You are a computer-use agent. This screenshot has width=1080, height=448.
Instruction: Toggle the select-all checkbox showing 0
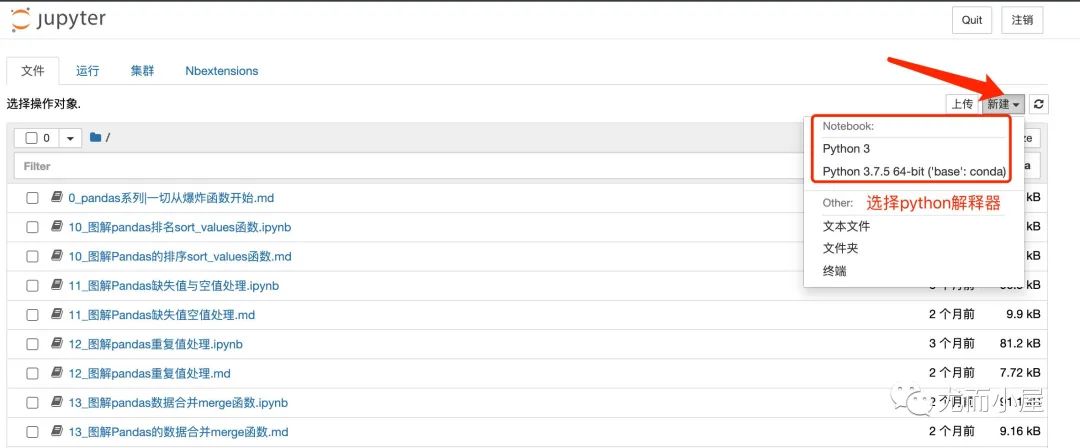point(32,138)
